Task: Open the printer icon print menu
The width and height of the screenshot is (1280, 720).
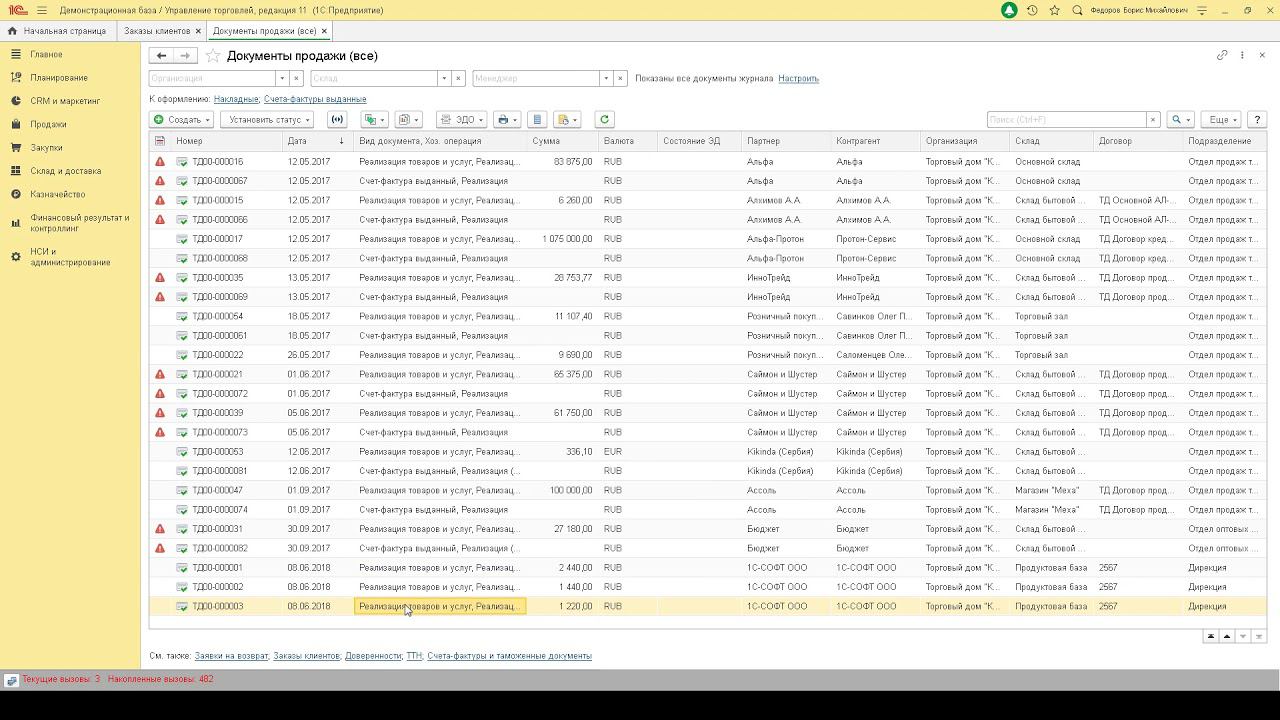Action: (x=507, y=119)
